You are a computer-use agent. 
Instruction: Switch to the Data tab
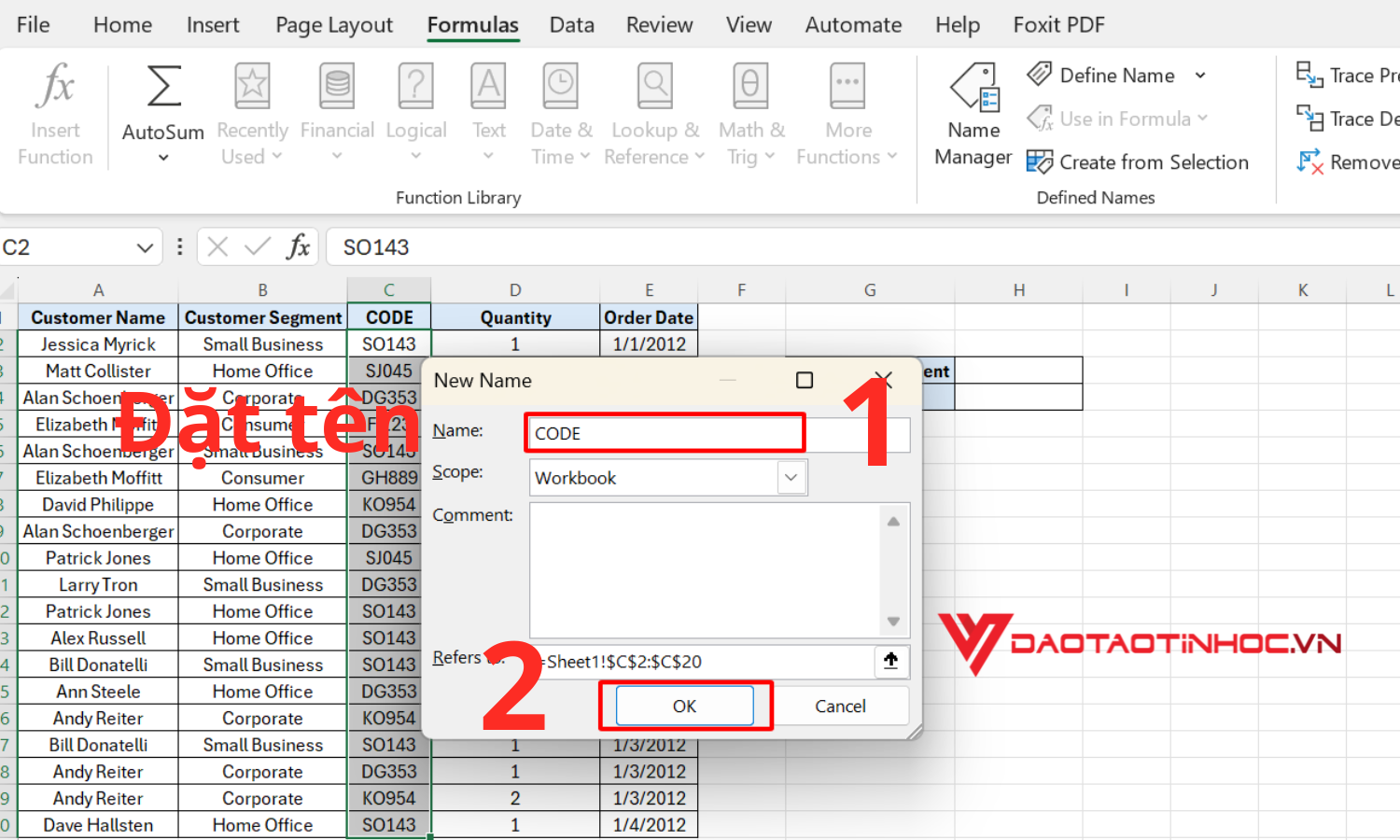pos(572,25)
